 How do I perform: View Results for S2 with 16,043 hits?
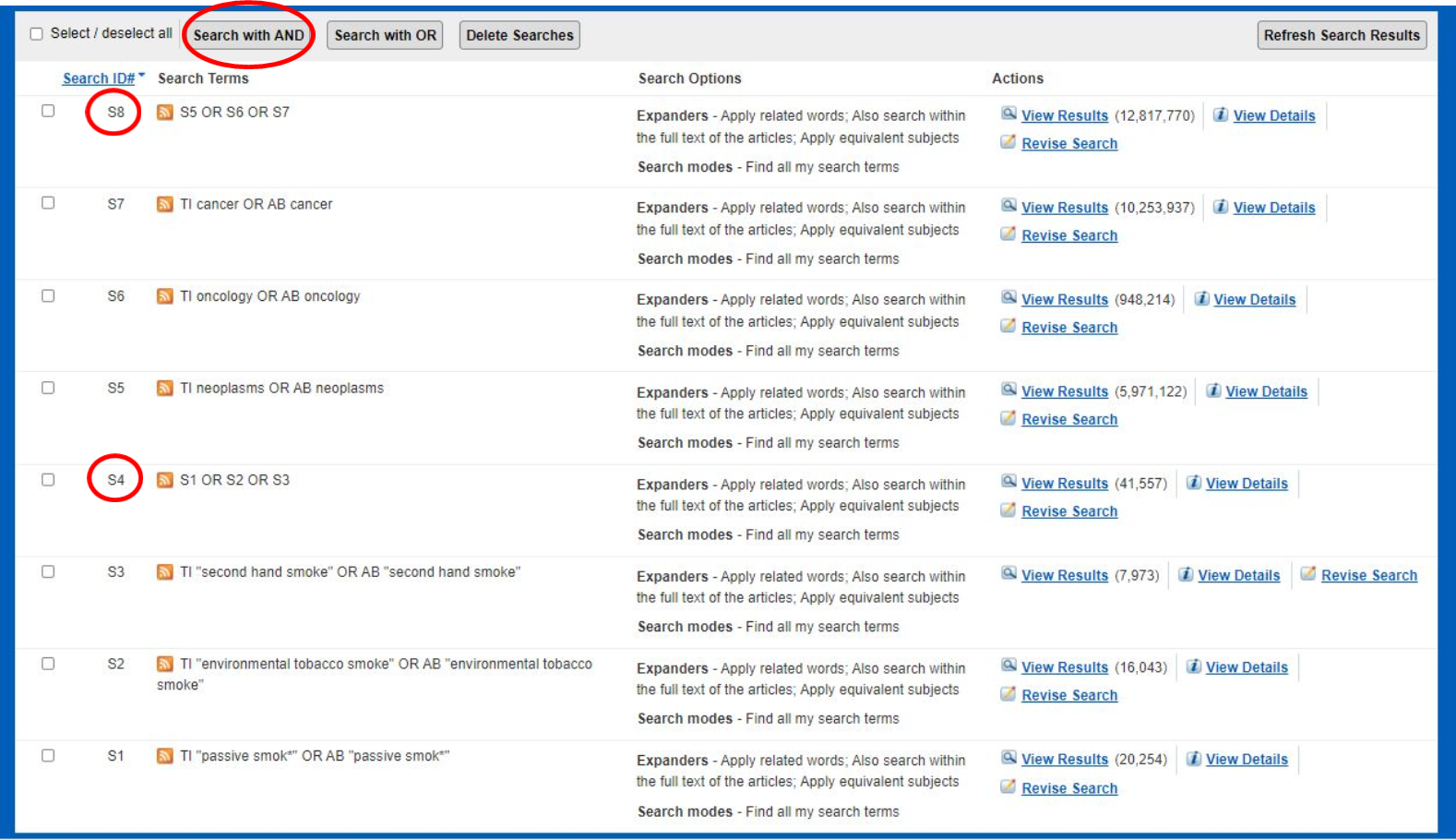coord(1065,667)
